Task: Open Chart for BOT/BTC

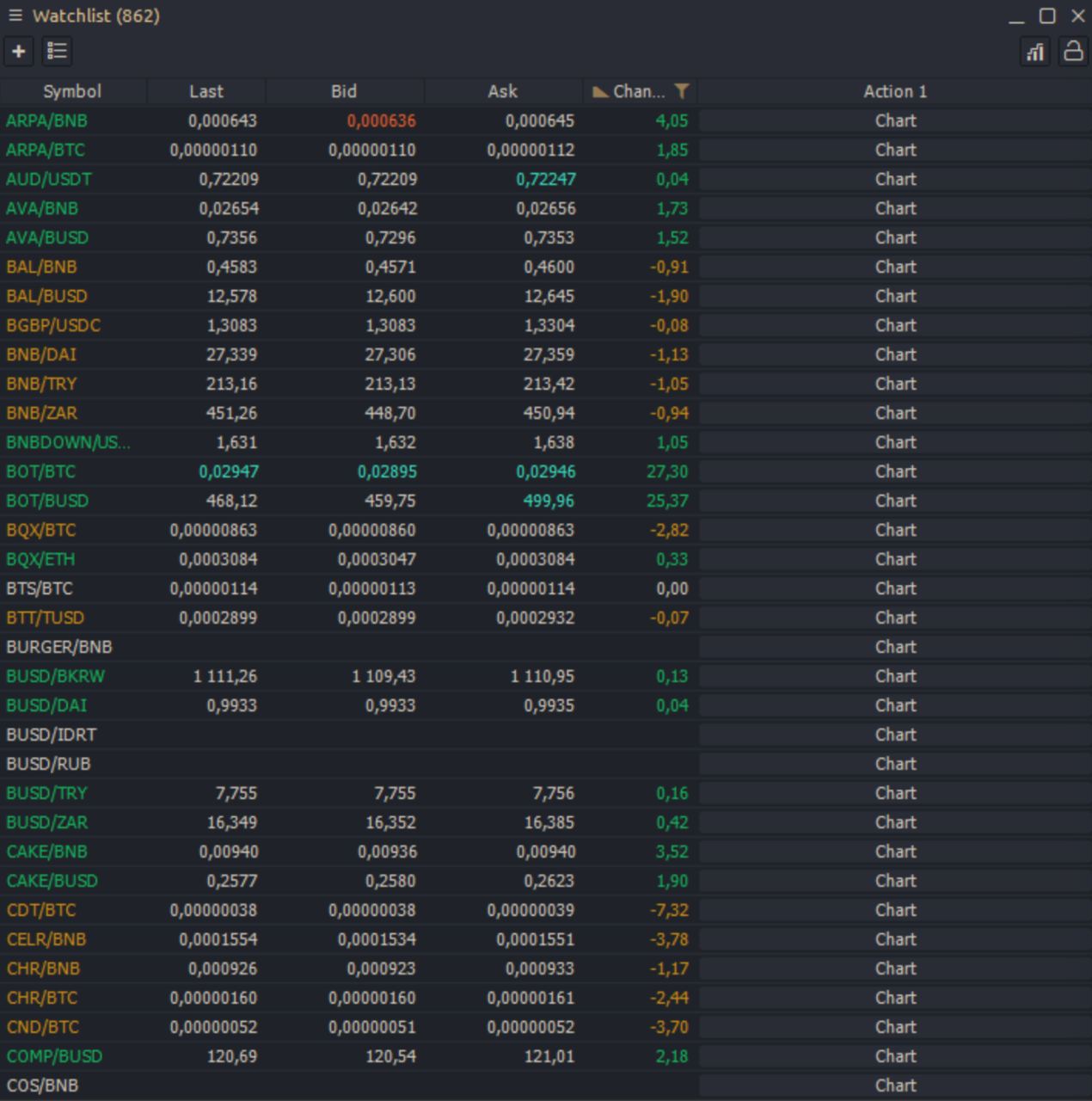Action: tap(895, 471)
